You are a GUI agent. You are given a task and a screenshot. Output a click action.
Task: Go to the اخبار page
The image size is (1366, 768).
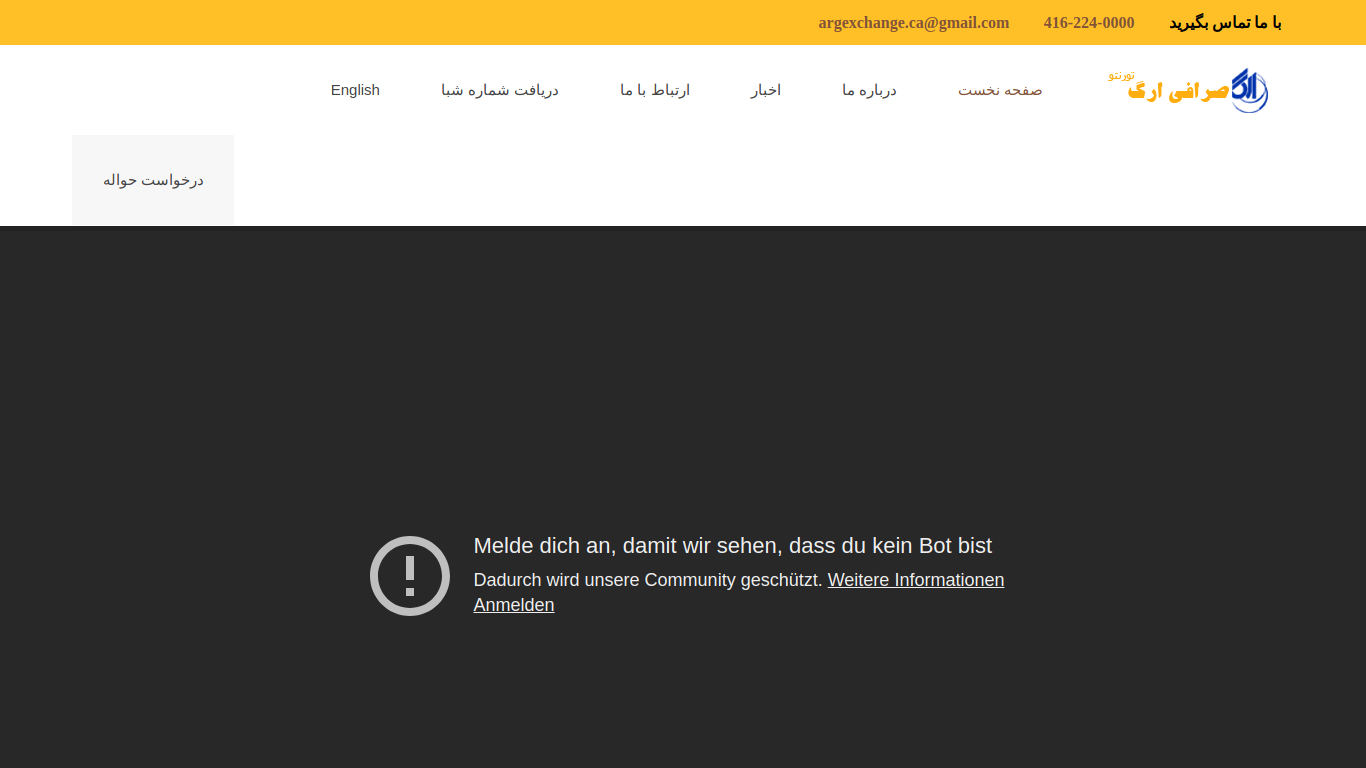point(766,90)
